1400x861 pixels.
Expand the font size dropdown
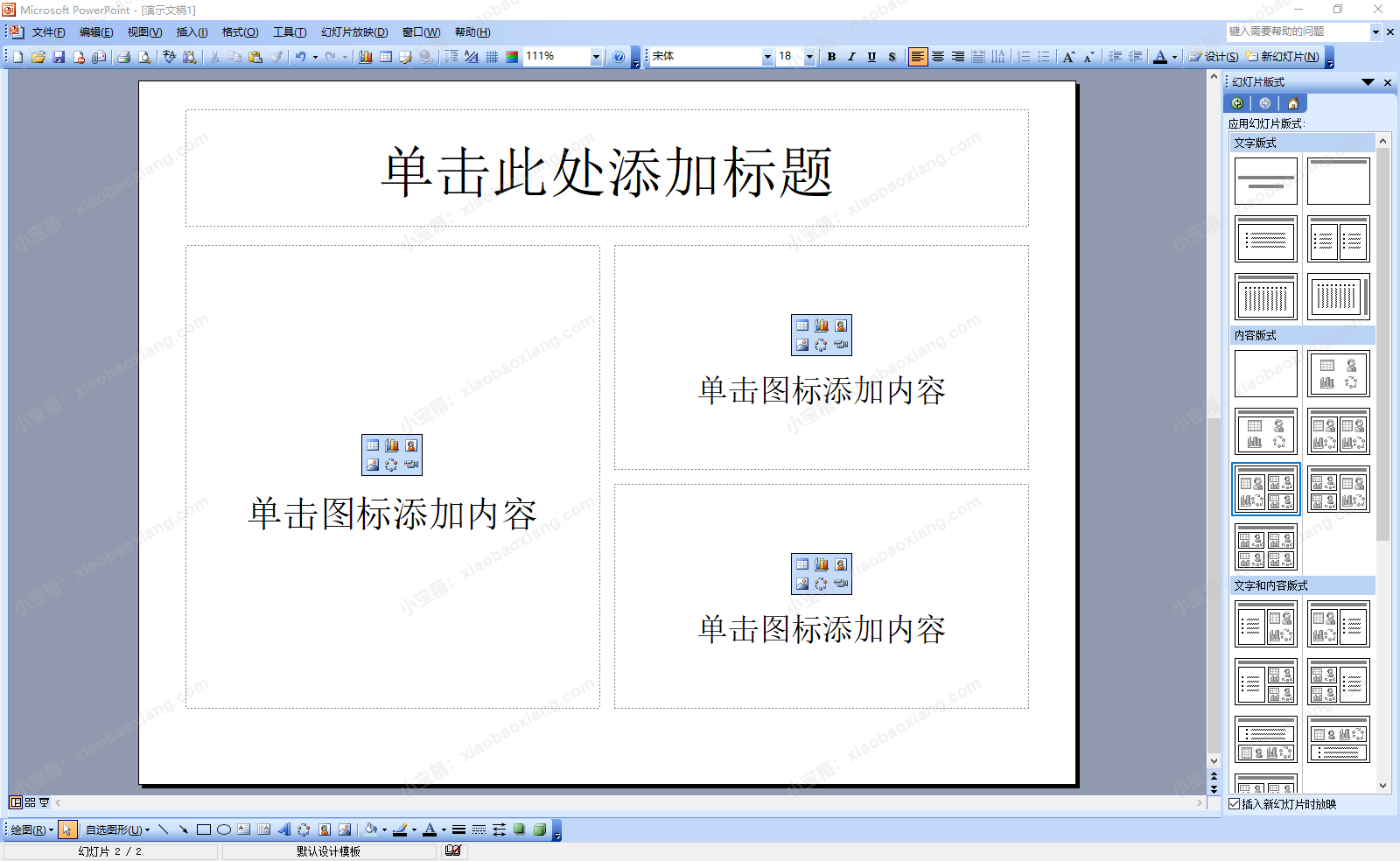(x=809, y=57)
